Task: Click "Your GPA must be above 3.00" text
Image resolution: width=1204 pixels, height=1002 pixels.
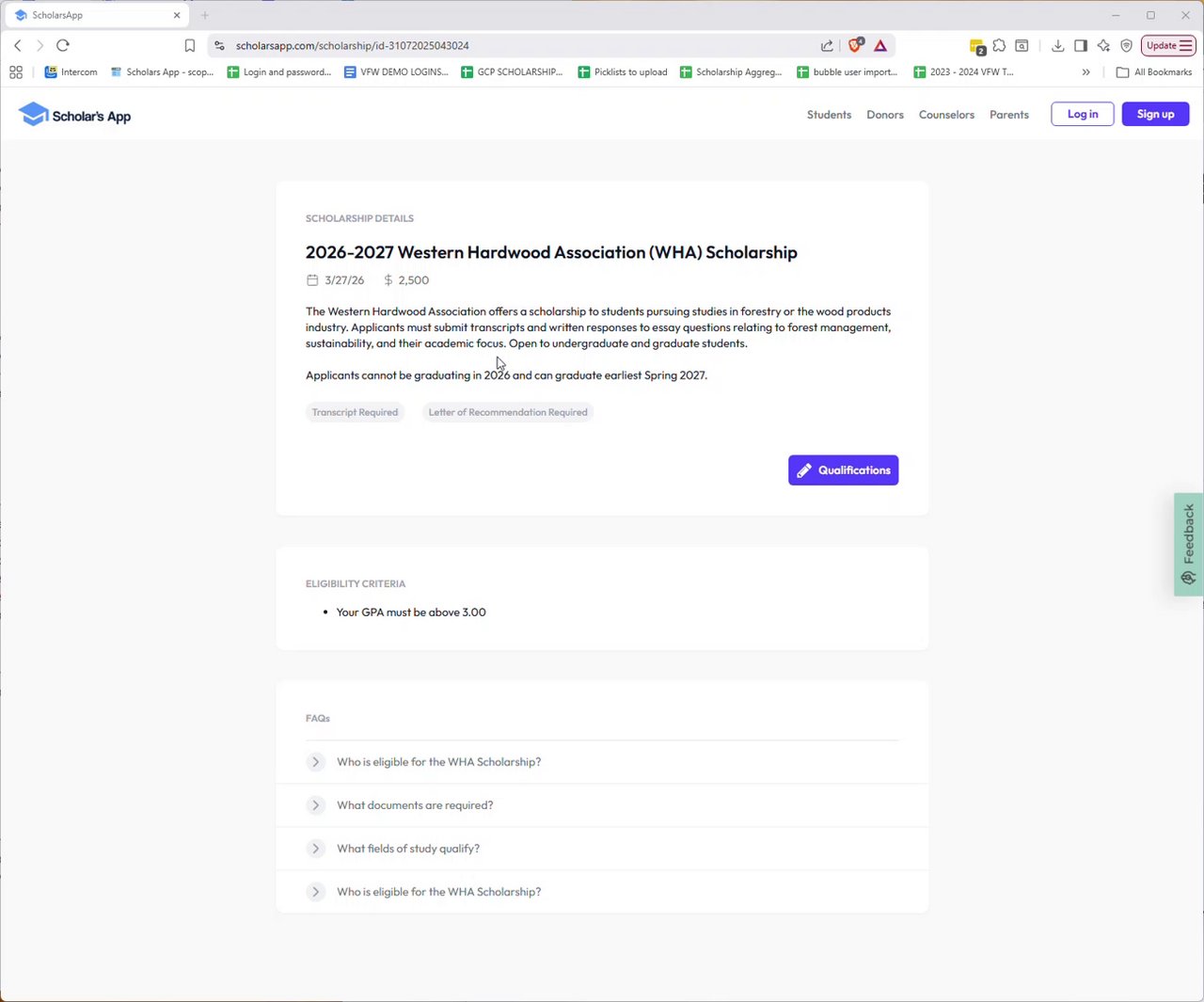Action: tap(411, 612)
